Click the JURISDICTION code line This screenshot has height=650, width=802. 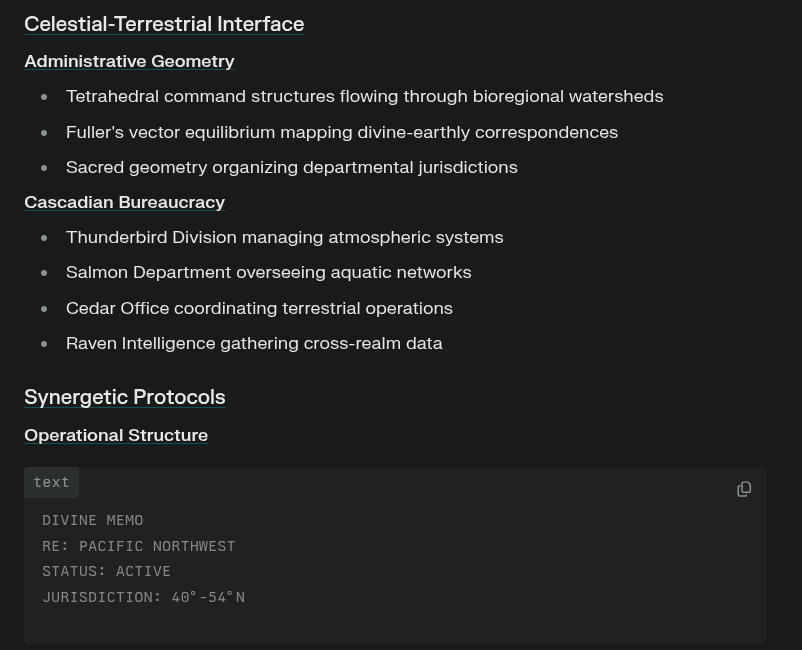(144, 597)
